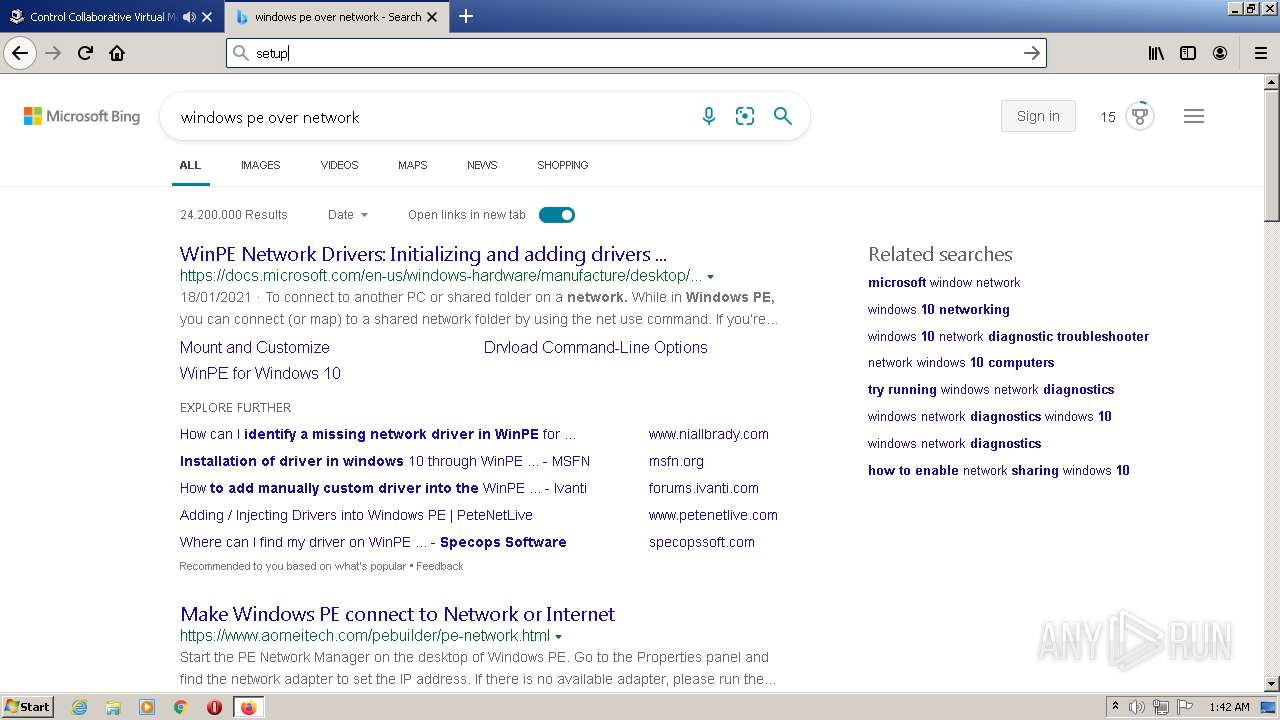Switch to the IMAGES tab

(260, 165)
